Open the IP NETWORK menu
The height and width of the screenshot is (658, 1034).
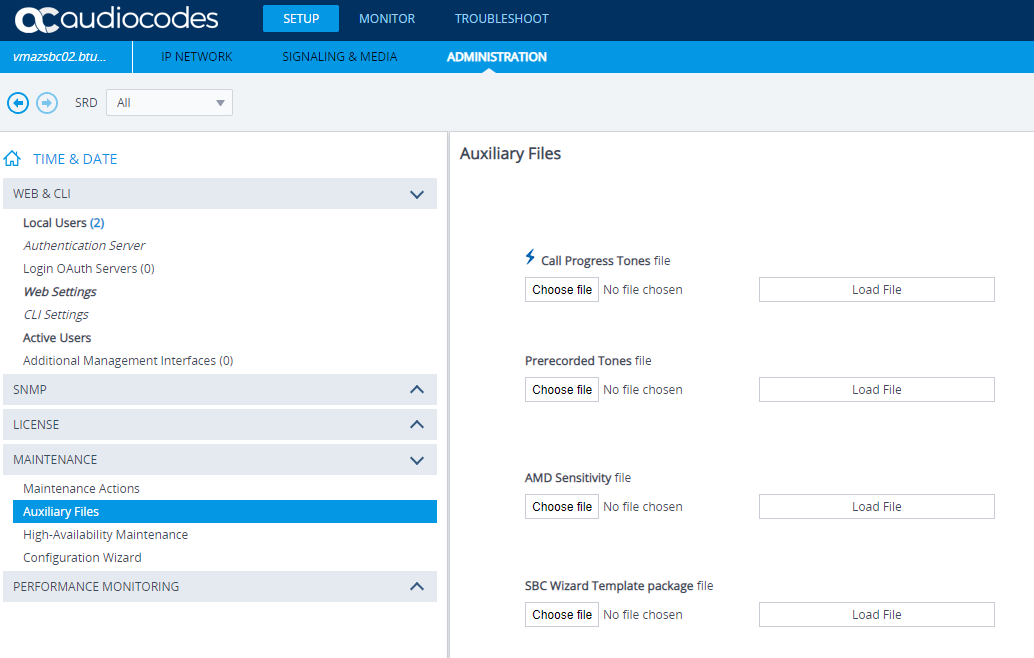click(197, 57)
